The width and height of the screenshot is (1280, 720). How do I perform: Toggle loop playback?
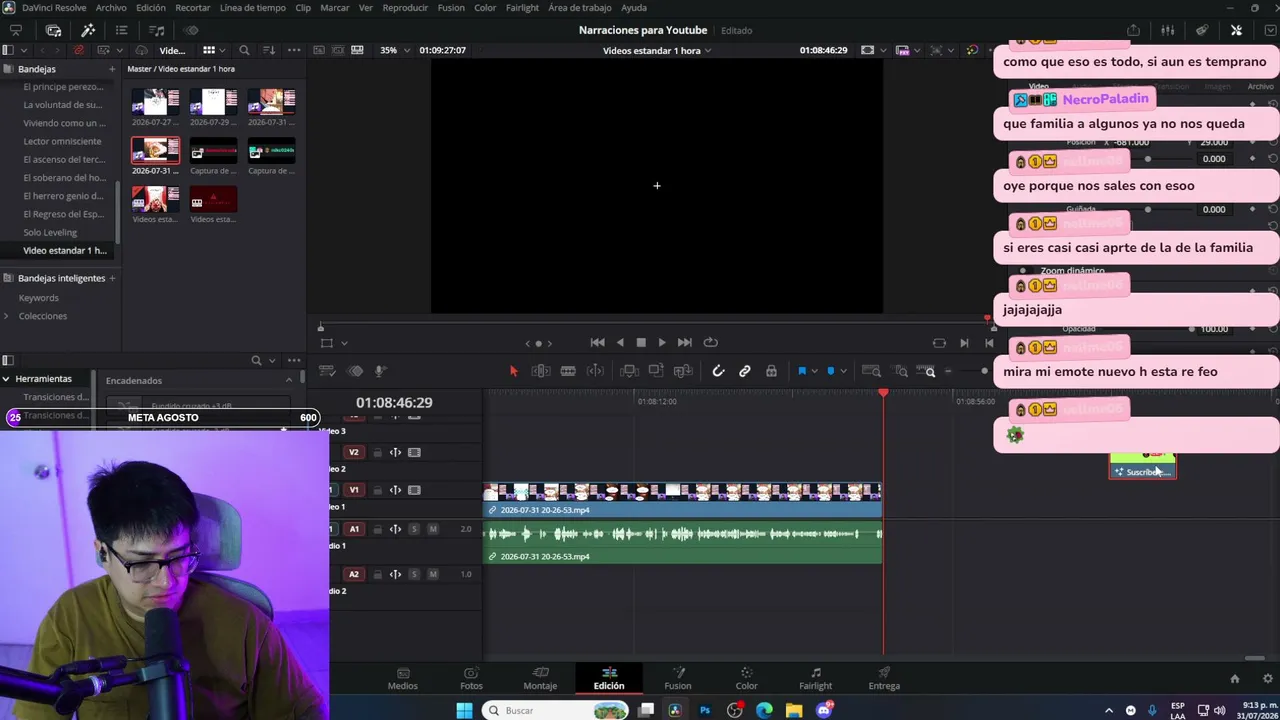tap(711, 343)
